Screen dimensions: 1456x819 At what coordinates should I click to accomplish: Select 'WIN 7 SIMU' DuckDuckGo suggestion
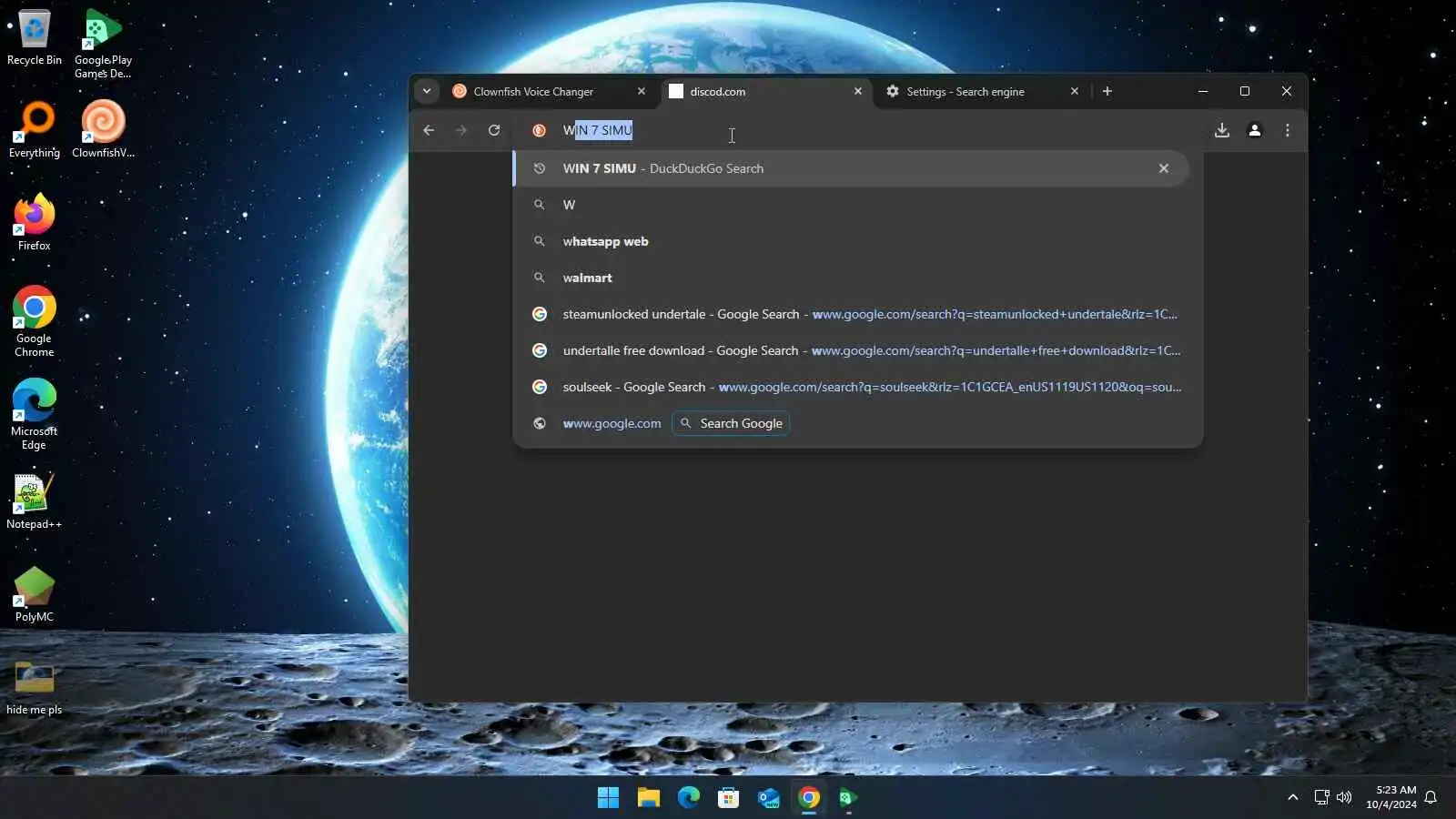coord(852,168)
